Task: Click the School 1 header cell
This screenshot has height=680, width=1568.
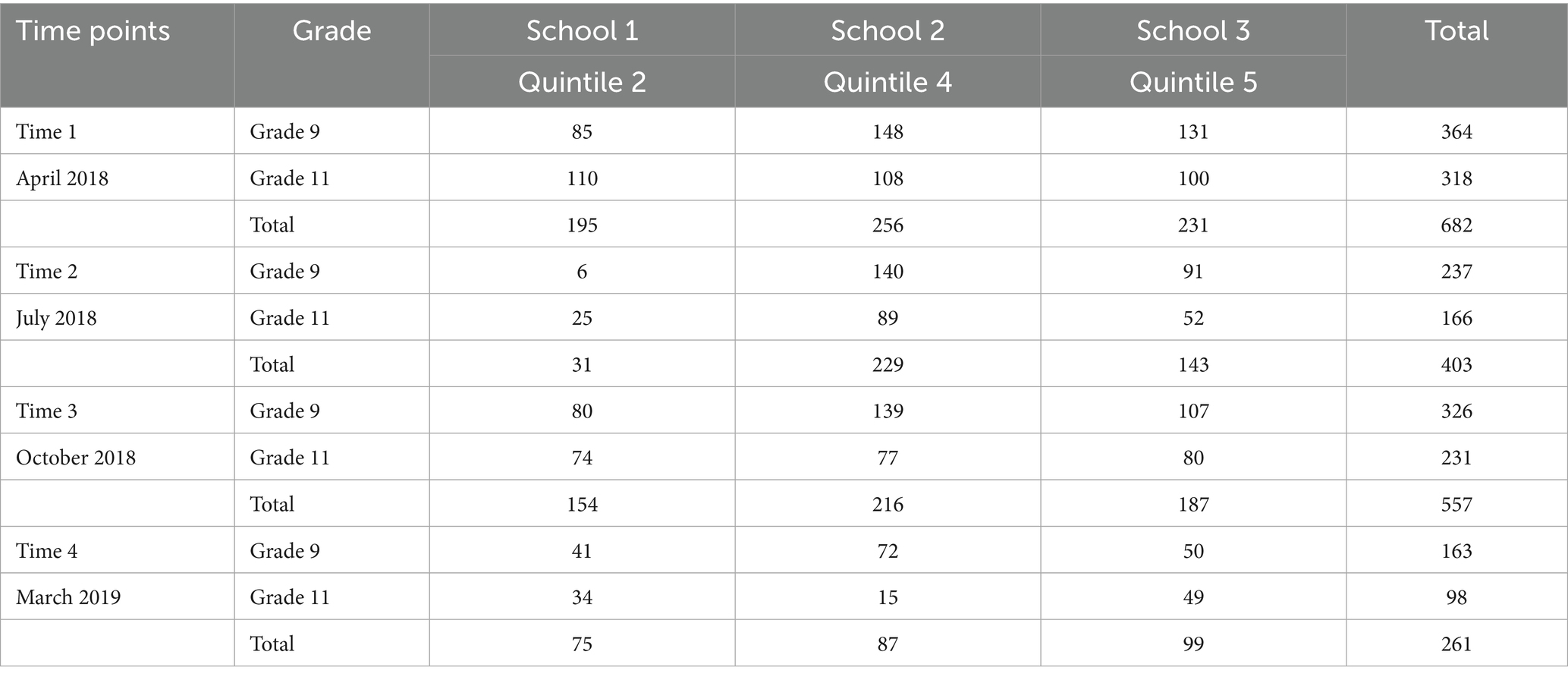Action: [x=582, y=31]
